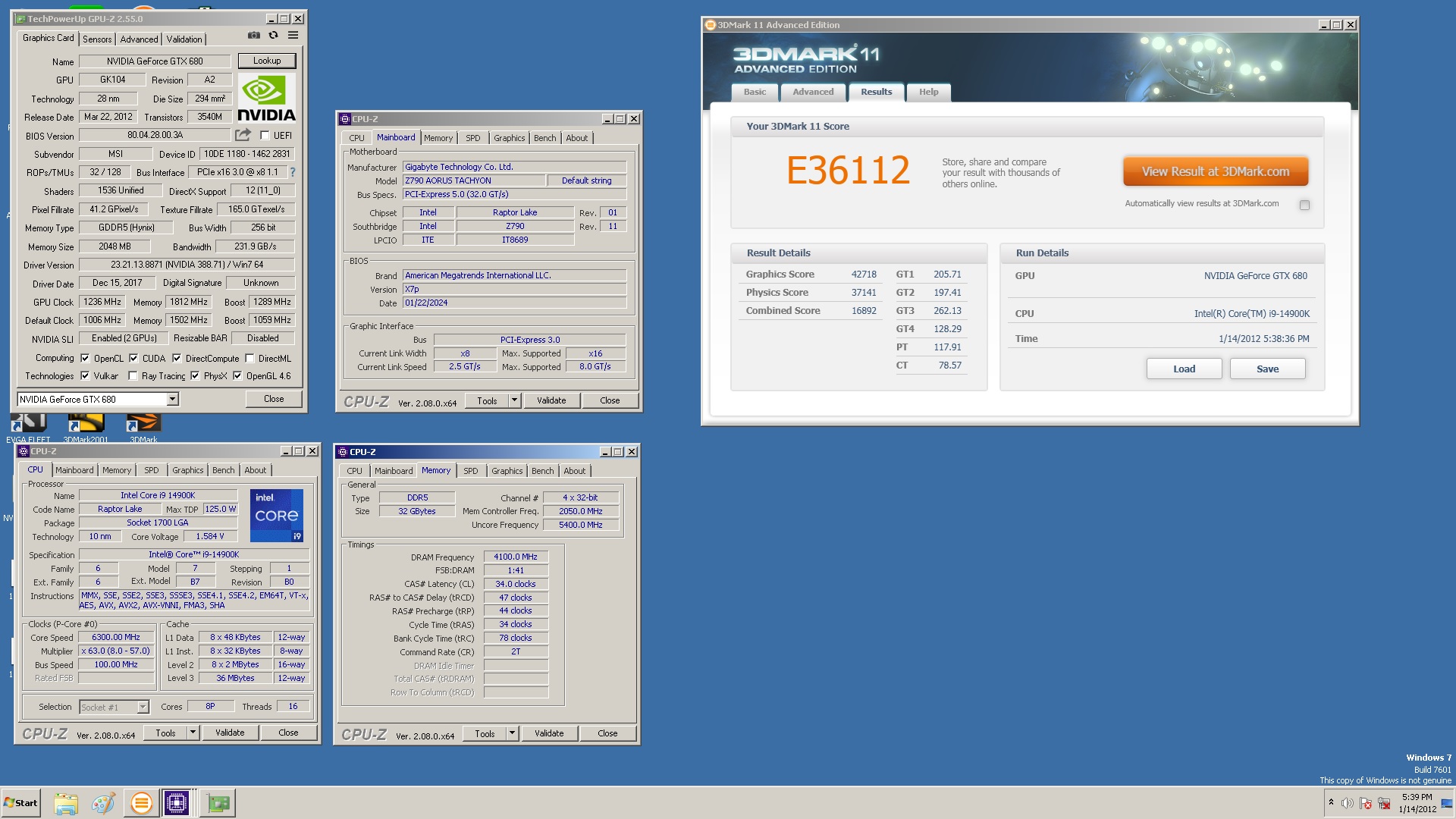Open 3DMark 11 Basic tab
Image resolution: width=1456 pixels, height=819 pixels.
755,92
